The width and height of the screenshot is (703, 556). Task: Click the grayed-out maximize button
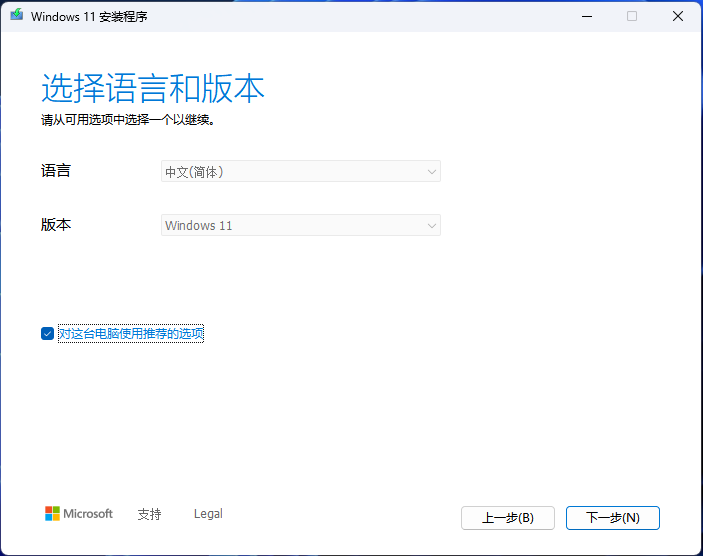(x=632, y=16)
